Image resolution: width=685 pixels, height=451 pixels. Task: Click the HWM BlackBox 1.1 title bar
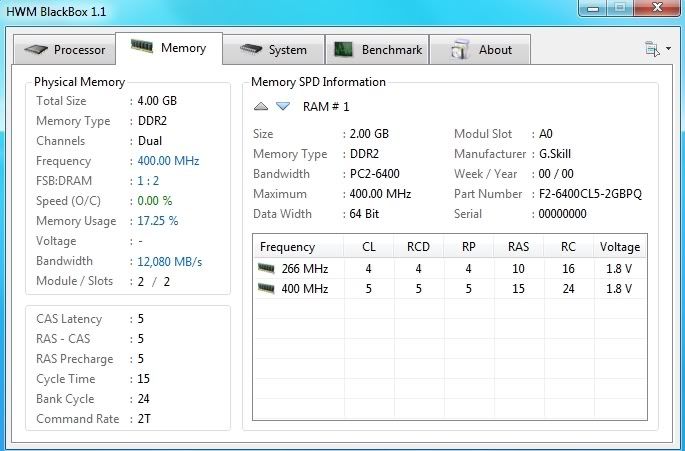pos(288,11)
